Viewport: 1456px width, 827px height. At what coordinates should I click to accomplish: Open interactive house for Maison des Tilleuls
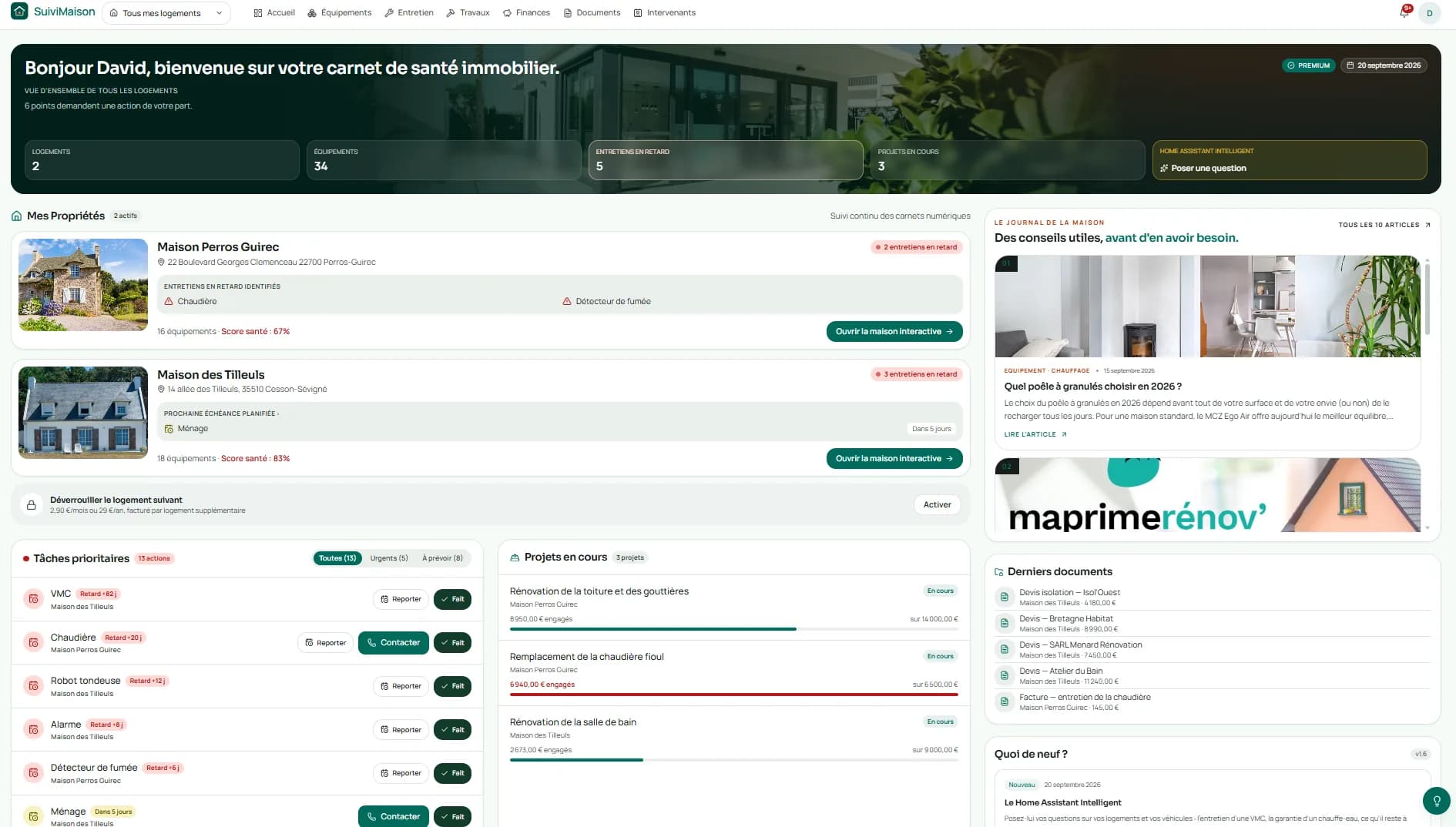894,459
